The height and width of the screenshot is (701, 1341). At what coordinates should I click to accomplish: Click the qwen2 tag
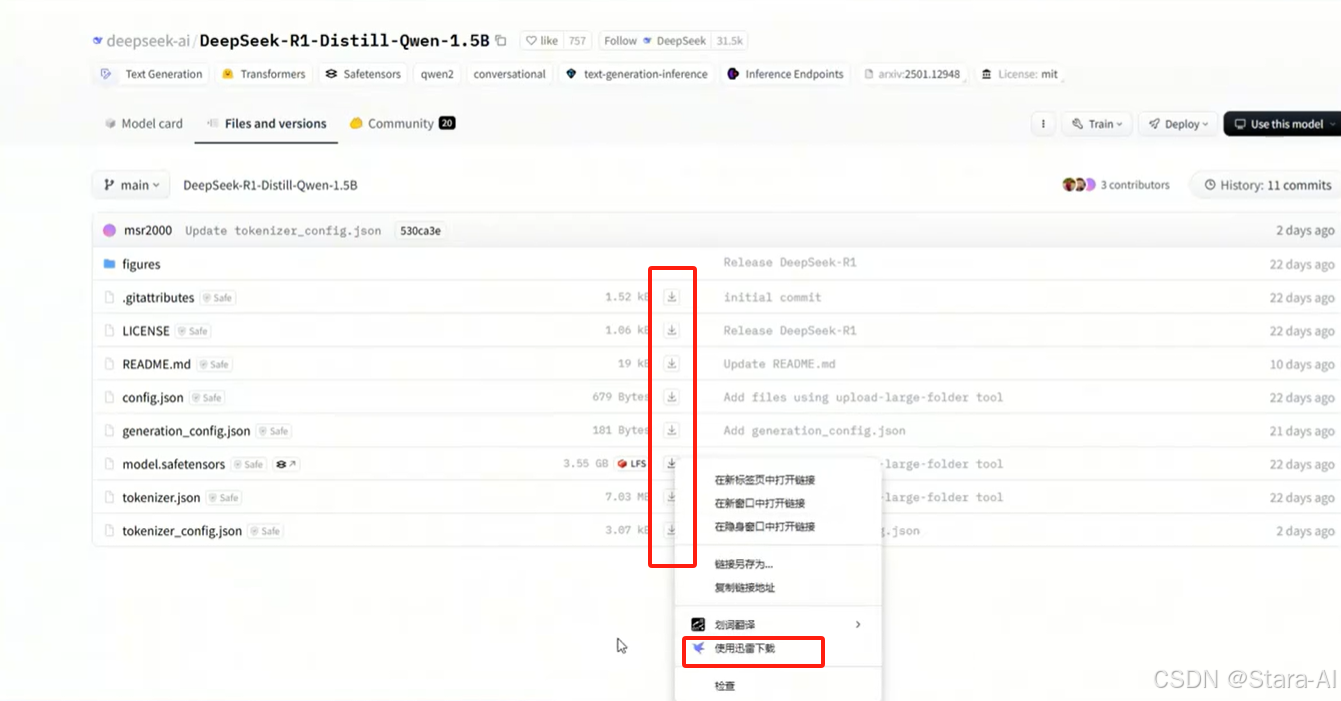437,74
